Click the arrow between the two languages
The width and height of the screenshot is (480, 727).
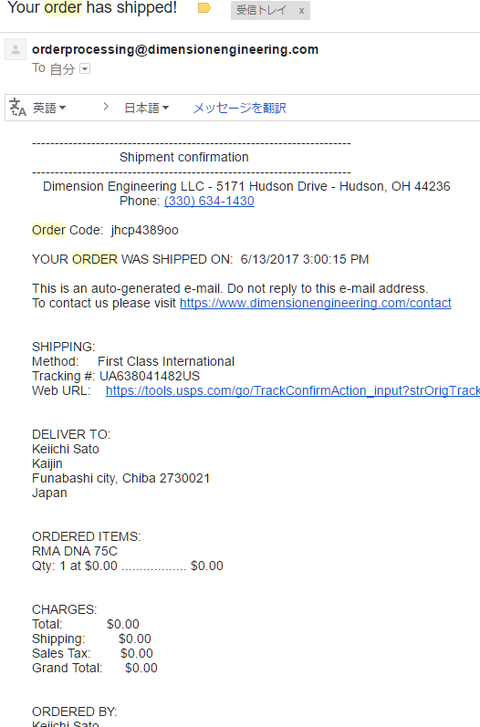point(106,107)
